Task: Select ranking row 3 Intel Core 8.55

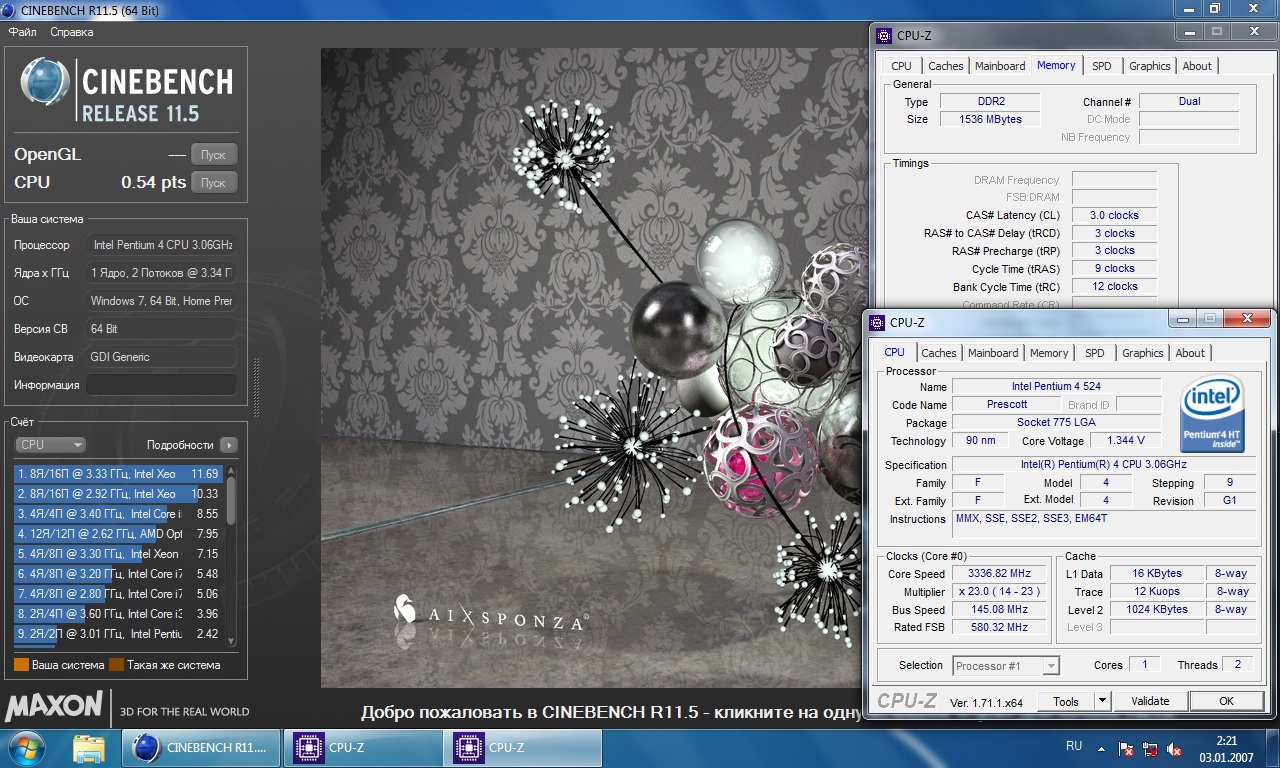Action: 119,514
